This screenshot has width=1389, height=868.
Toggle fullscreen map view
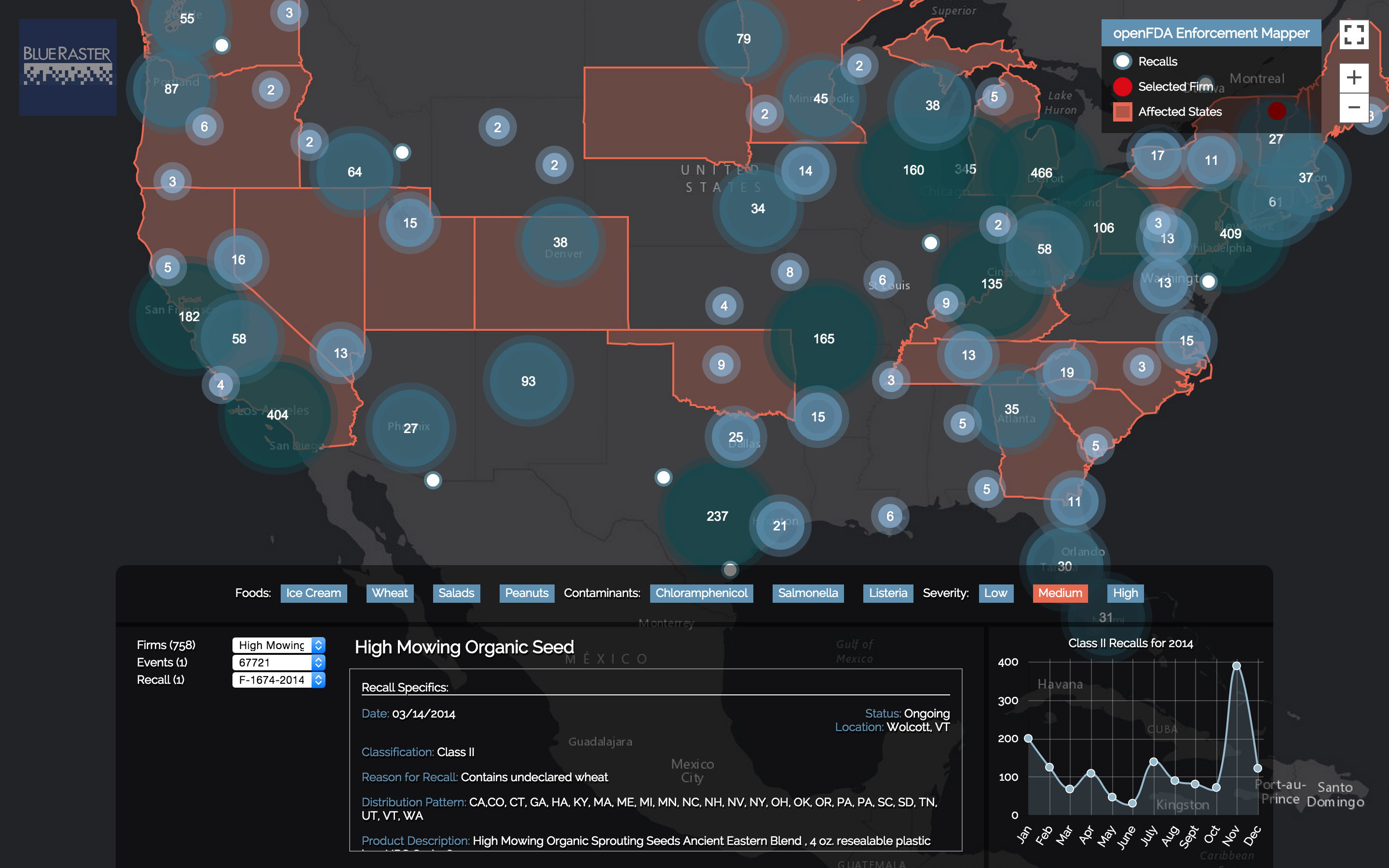1353,35
